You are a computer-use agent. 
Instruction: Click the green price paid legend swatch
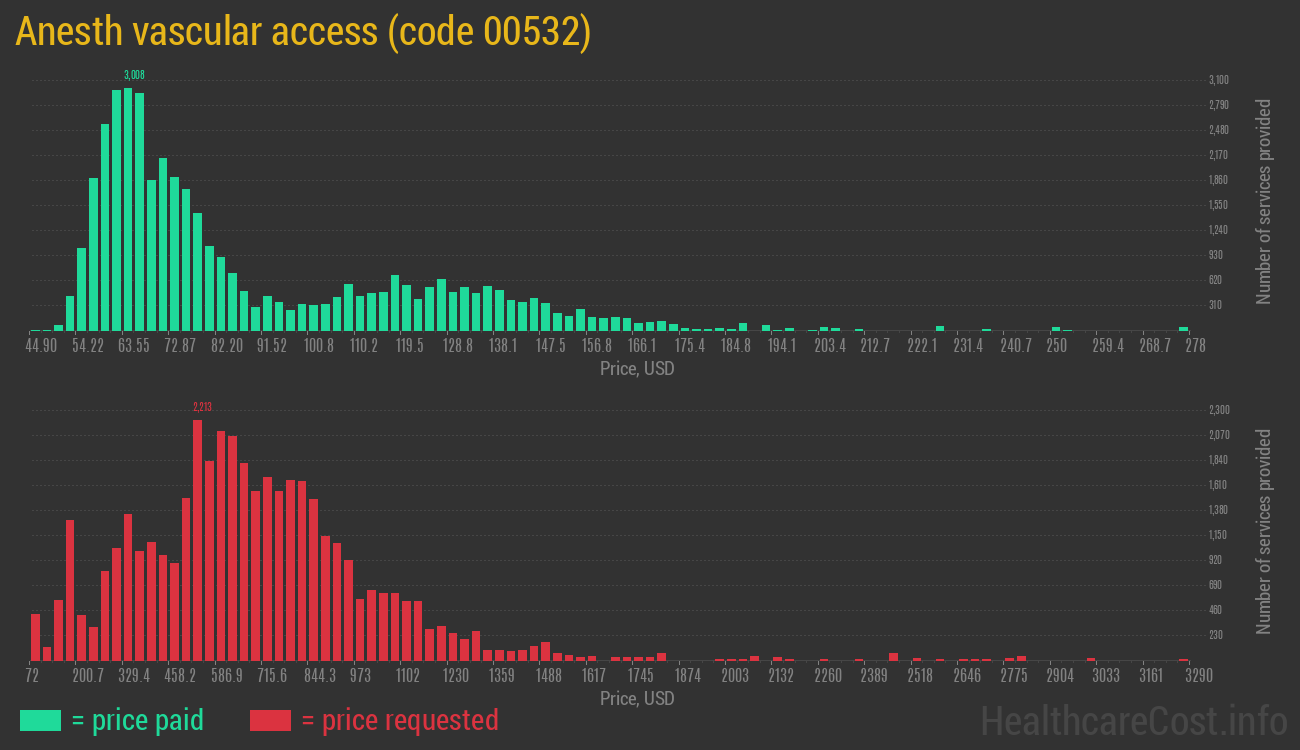click(x=40, y=720)
